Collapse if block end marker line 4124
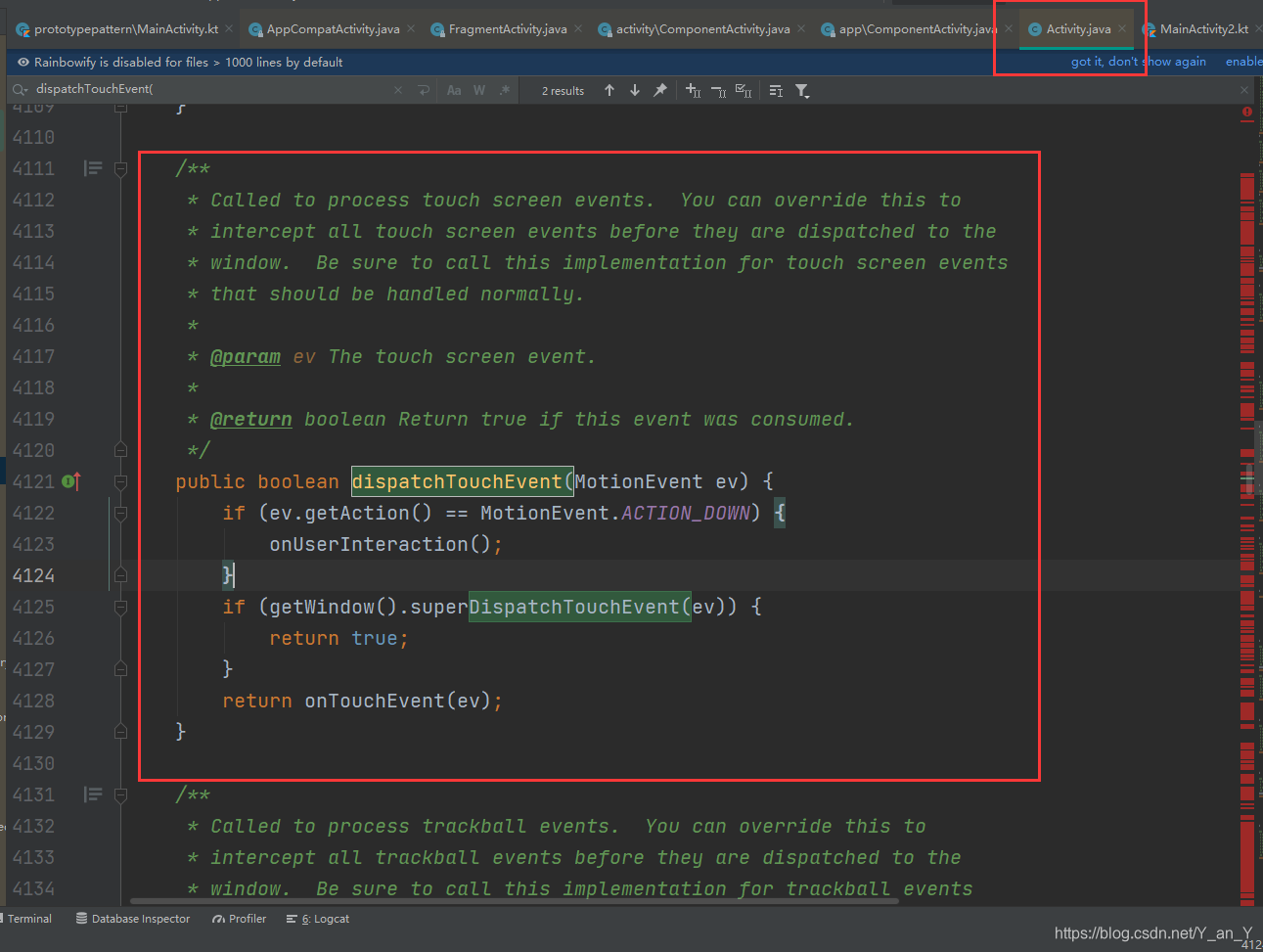Screen dimensions: 1263x952 click(120, 575)
